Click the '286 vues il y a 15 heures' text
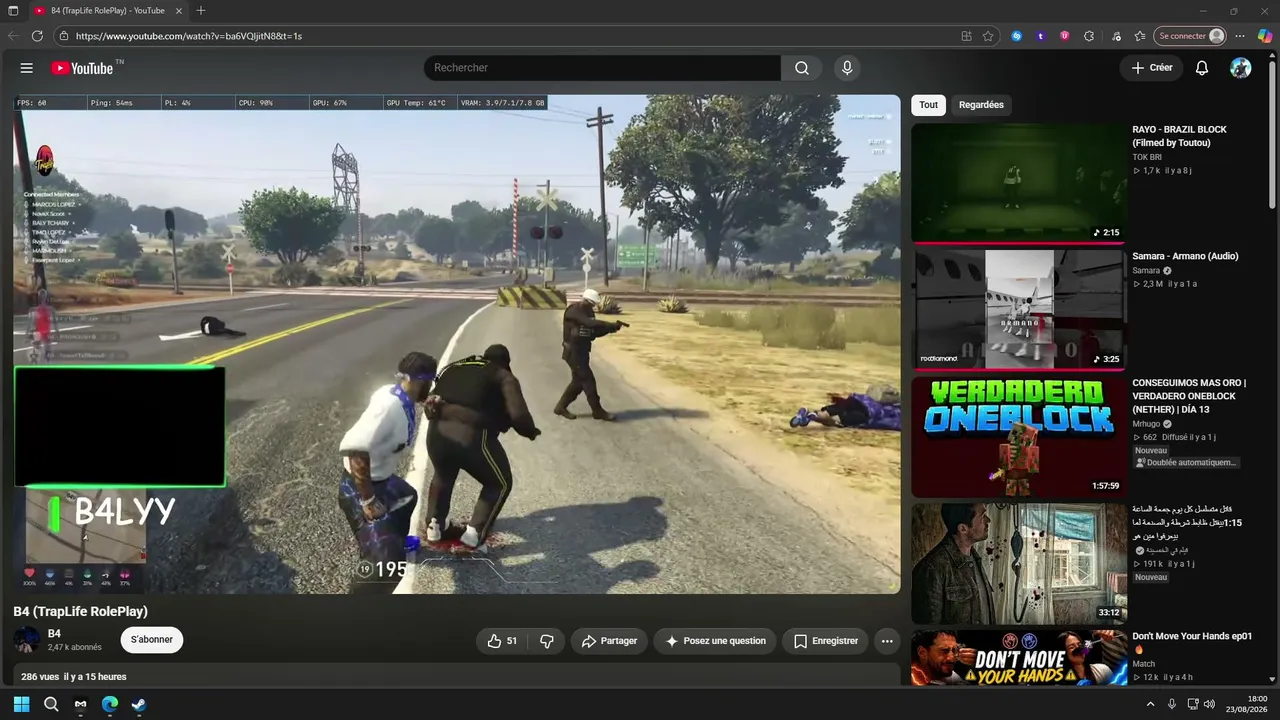Viewport: 1280px width, 720px height. click(74, 677)
